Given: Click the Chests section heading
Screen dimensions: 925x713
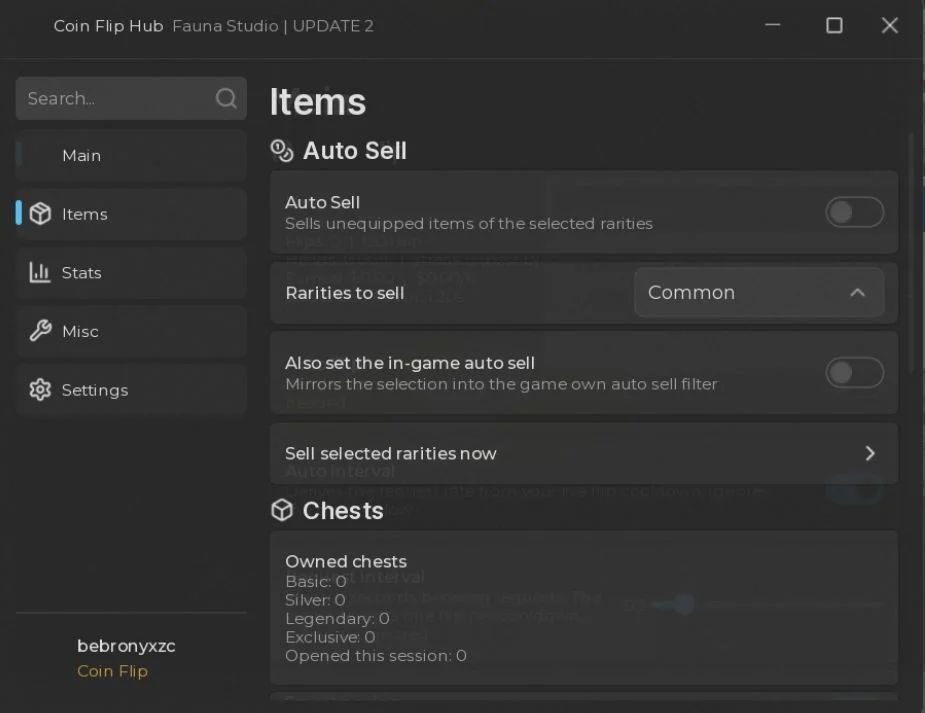Looking at the screenshot, I should [x=343, y=511].
